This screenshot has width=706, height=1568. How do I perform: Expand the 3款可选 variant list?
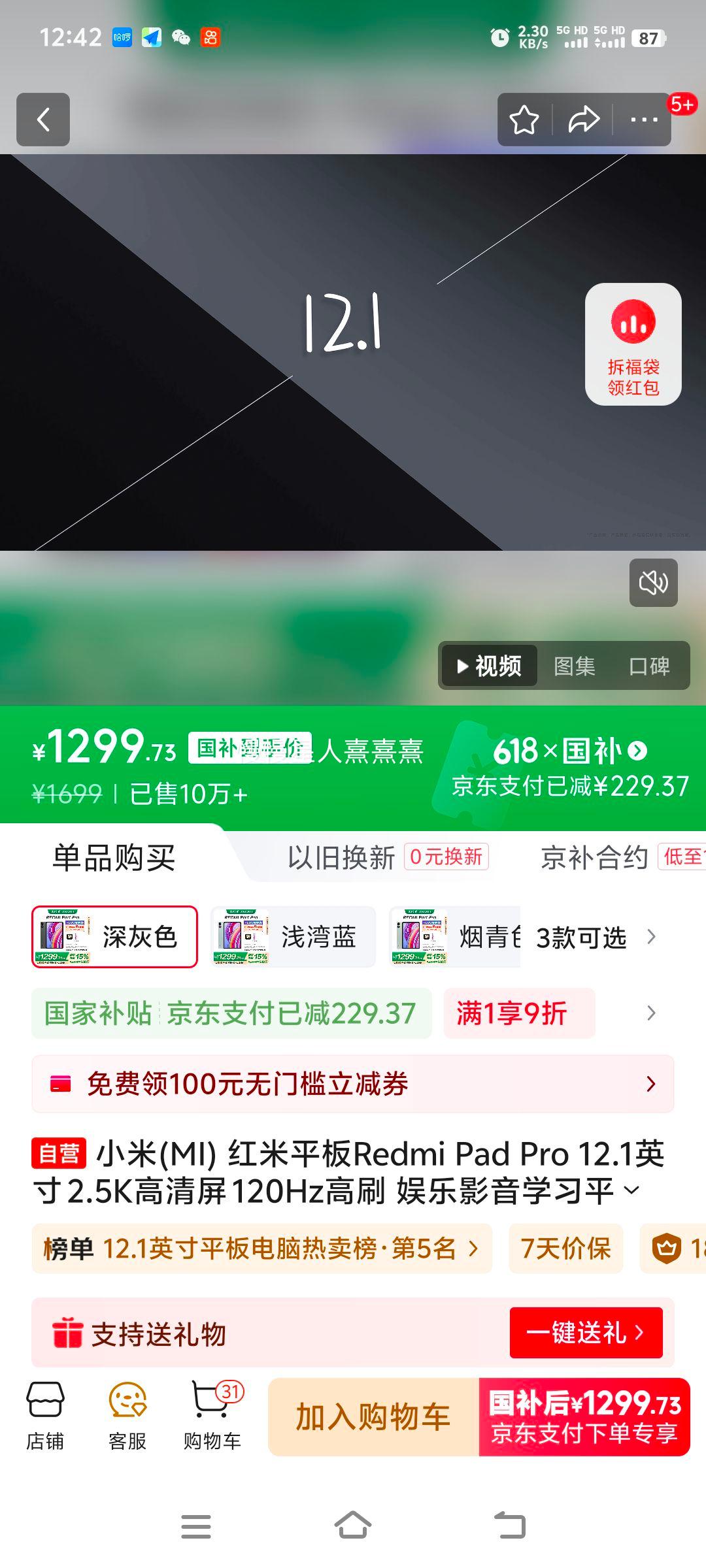point(596,938)
